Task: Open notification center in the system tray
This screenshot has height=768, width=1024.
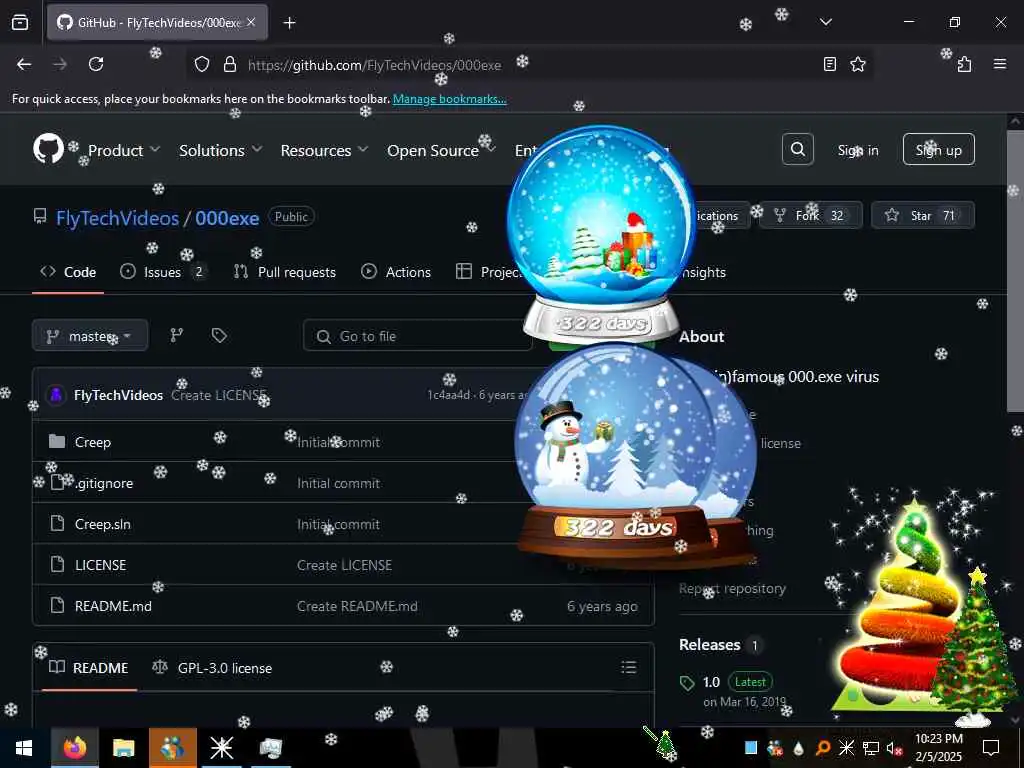Action: click(x=991, y=748)
